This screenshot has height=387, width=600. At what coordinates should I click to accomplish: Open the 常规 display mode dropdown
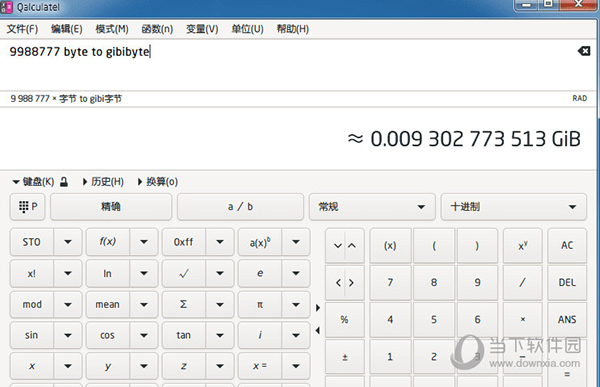[x=372, y=207]
